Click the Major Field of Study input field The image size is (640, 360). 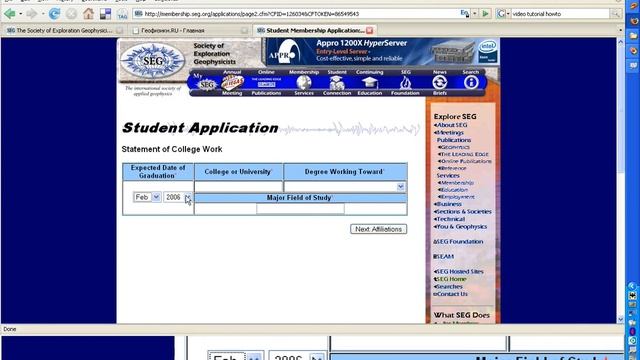[300, 209]
